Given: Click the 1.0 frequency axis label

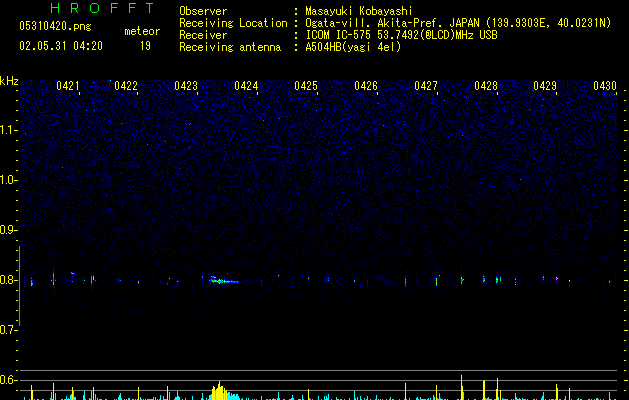Looking at the screenshot, I should [x=8, y=180].
